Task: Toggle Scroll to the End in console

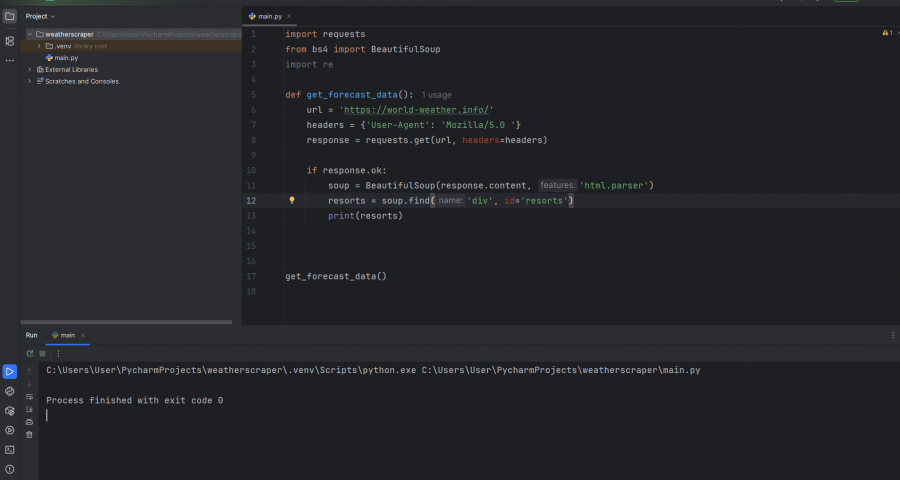Action: click(29, 409)
